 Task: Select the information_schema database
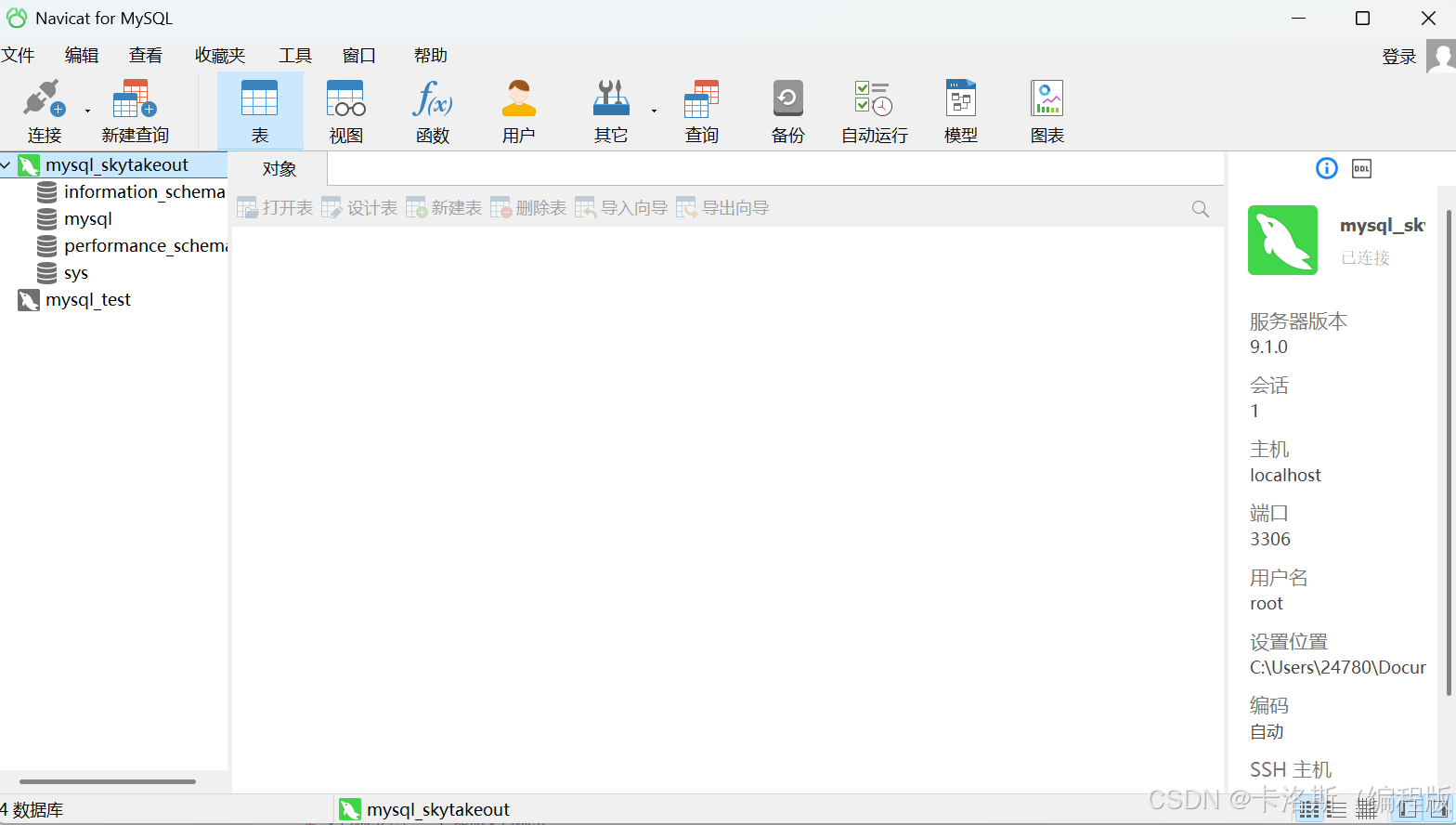(144, 192)
